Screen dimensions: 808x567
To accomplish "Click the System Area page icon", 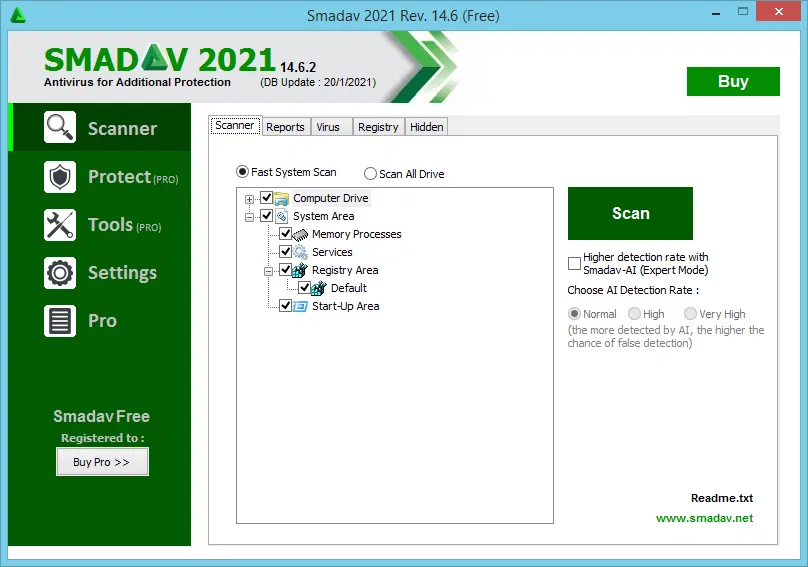I will click(281, 216).
